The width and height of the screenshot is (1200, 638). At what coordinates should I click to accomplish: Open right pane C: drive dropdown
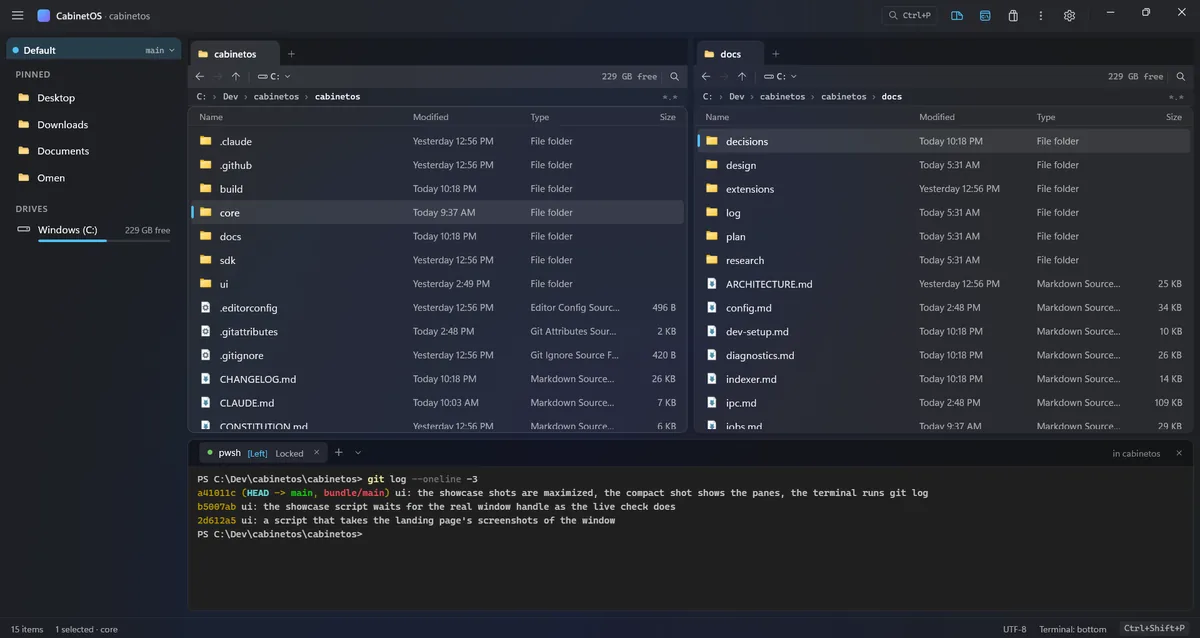tap(780, 76)
